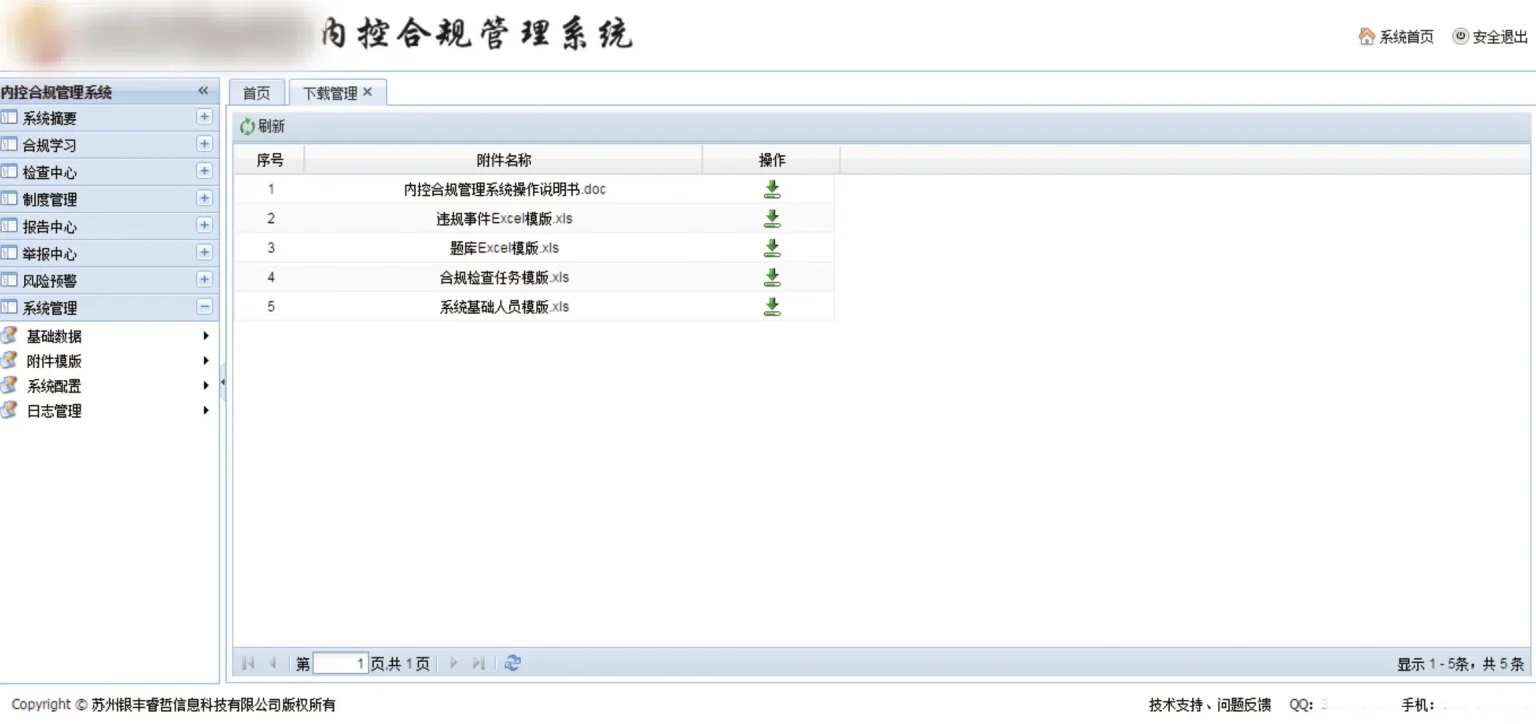Refresh the grid using the pagination reload icon
This screenshot has width=1536, height=724.
click(x=512, y=663)
